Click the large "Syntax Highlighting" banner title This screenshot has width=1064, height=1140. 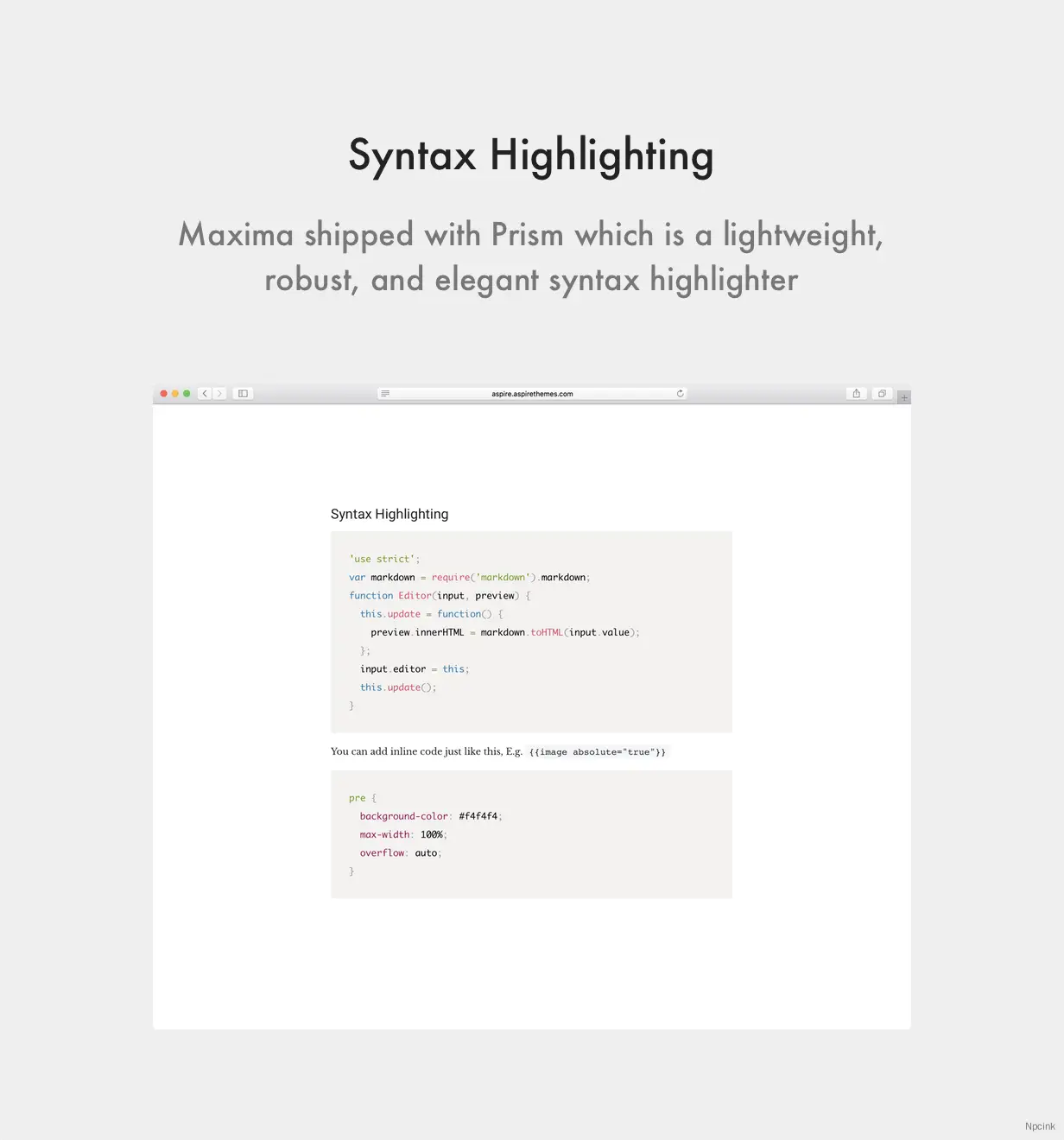tap(531, 156)
